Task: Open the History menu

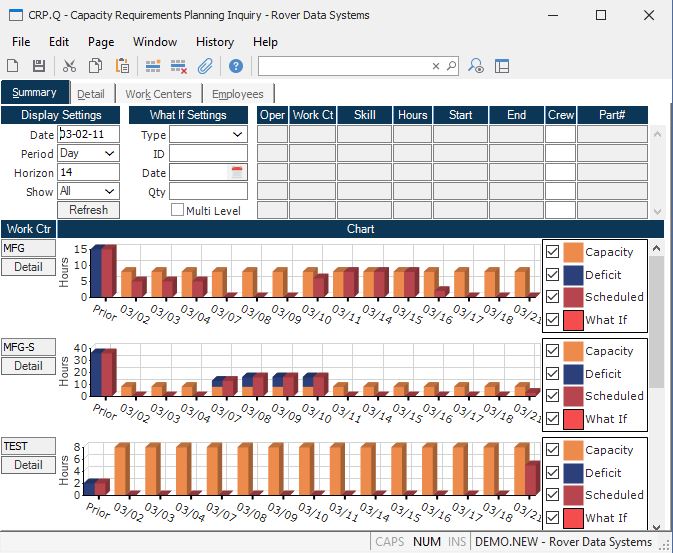Action: point(214,42)
